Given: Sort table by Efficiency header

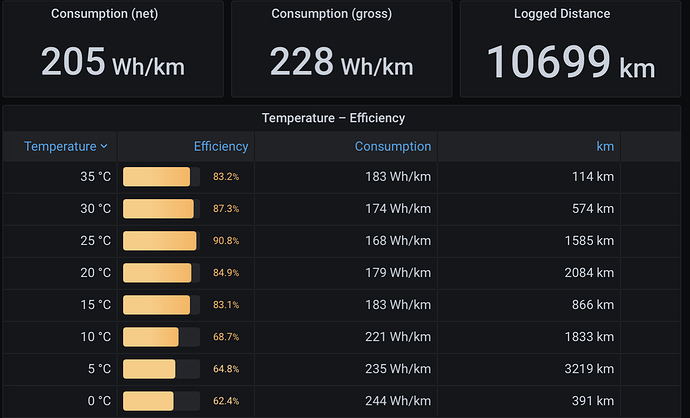Looking at the screenshot, I should pyautogui.click(x=221, y=146).
